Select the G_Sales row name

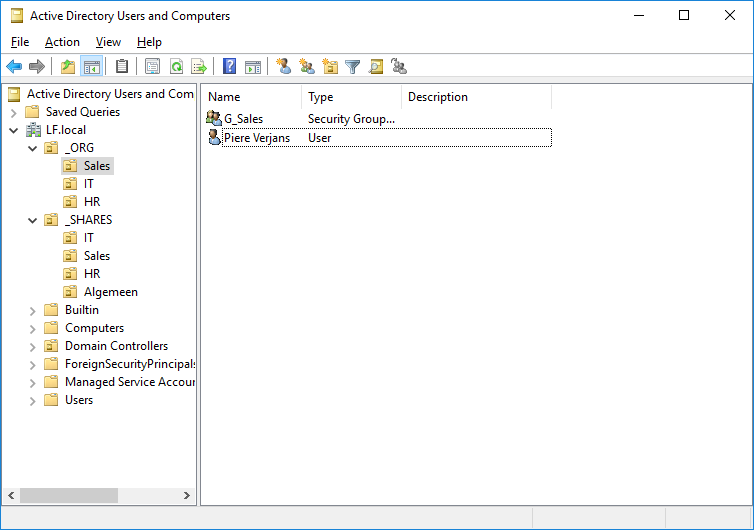coord(243,119)
